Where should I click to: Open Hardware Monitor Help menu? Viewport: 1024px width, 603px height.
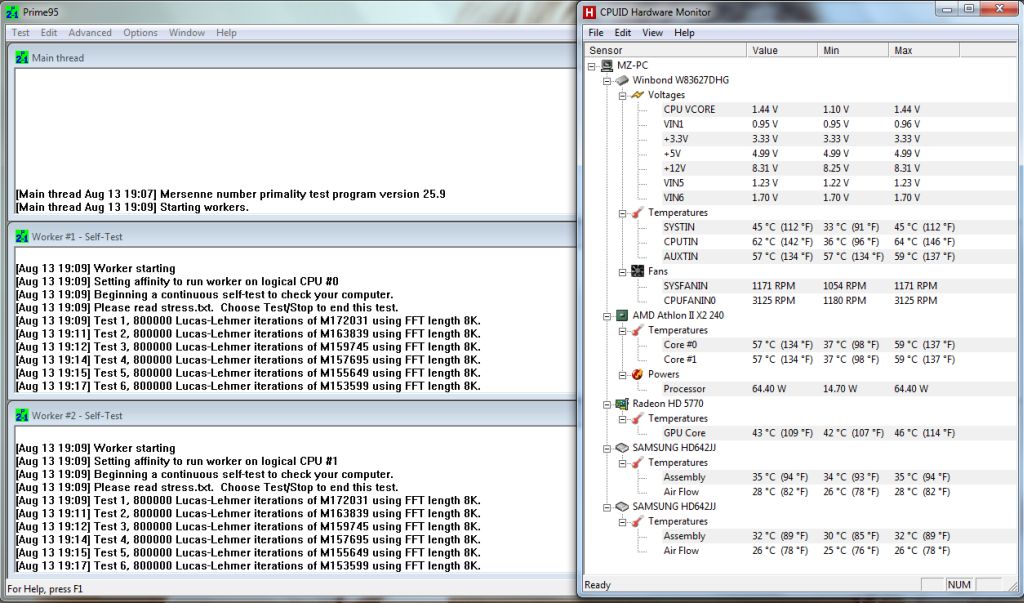pos(684,33)
